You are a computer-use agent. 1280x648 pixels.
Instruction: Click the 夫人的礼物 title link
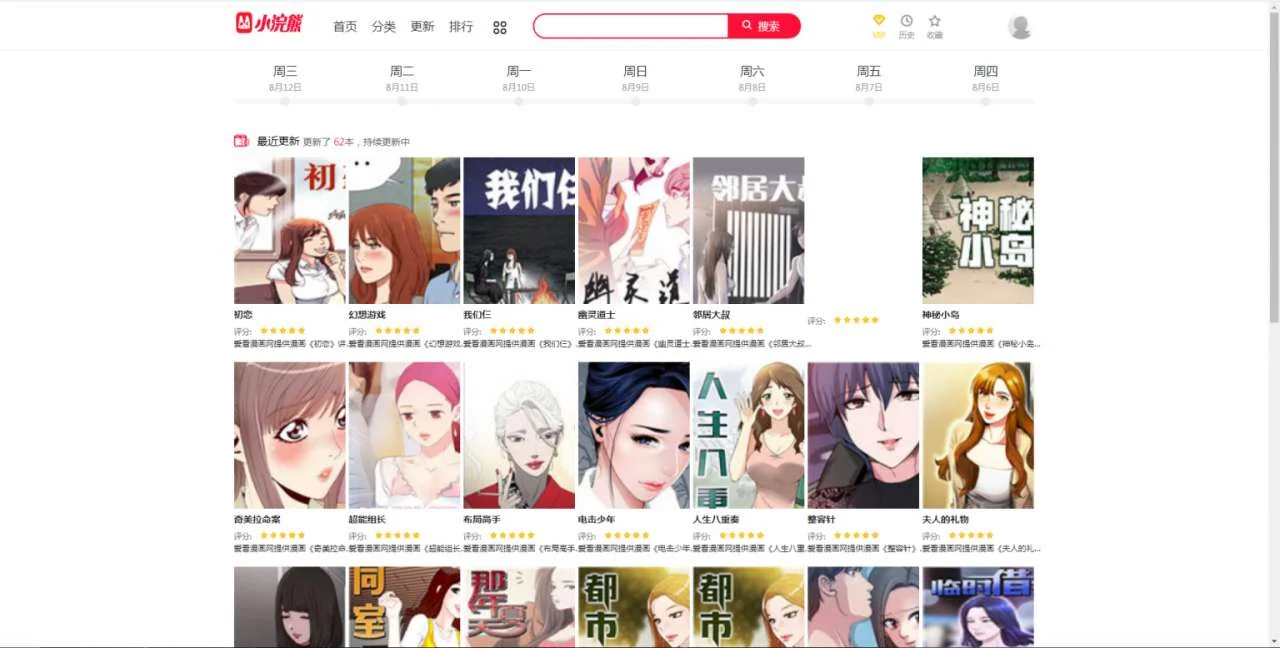click(945, 520)
